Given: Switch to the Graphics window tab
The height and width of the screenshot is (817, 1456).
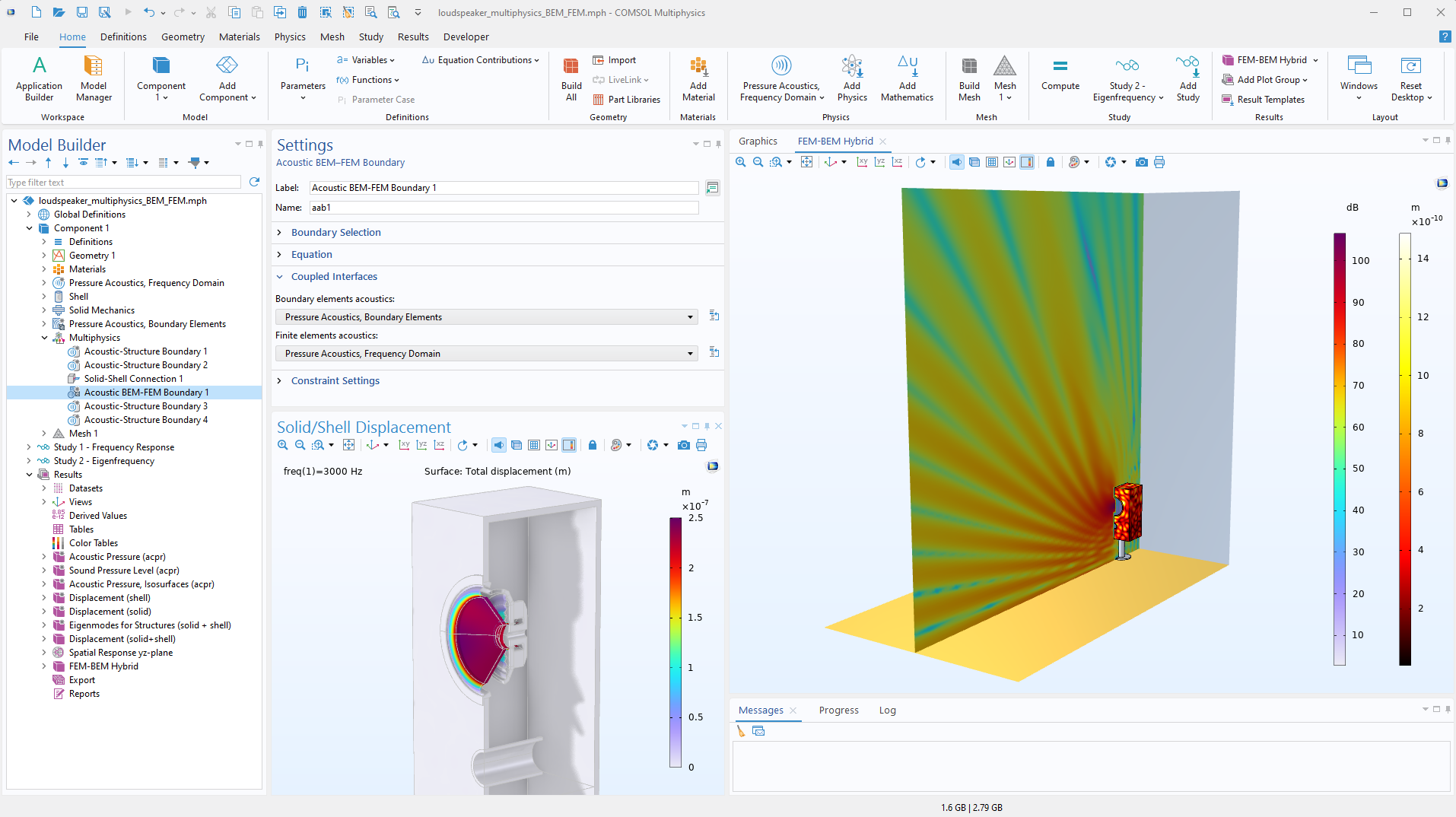Looking at the screenshot, I should tap(758, 141).
